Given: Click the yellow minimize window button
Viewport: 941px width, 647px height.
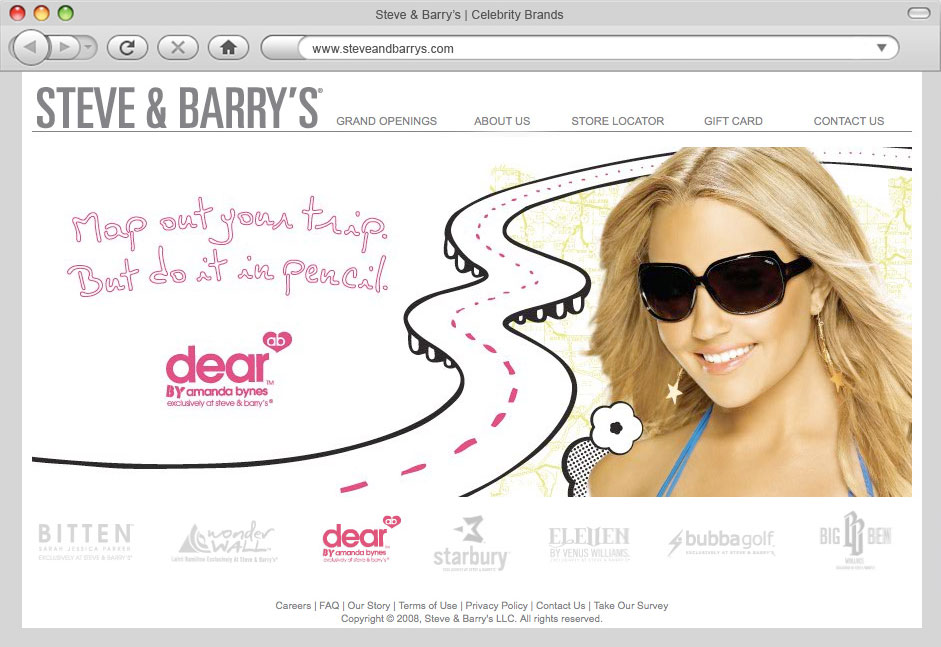Looking at the screenshot, I should pos(41,13).
